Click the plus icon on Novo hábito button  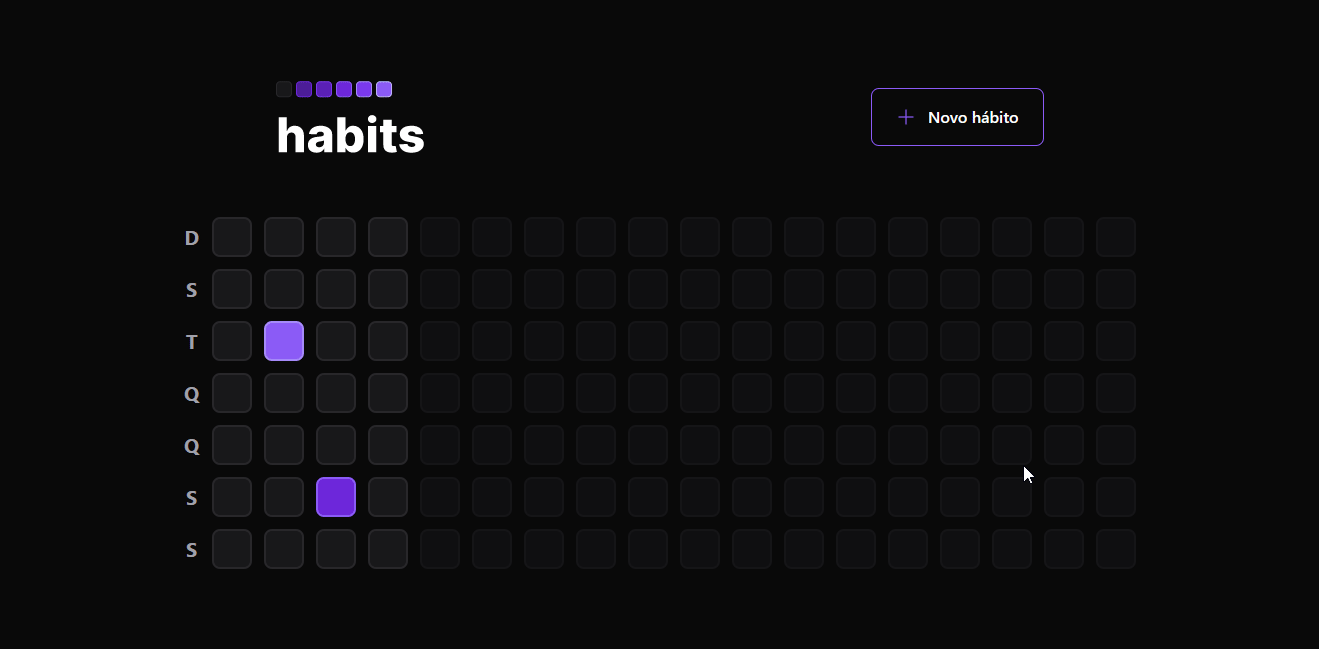click(x=906, y=117)
